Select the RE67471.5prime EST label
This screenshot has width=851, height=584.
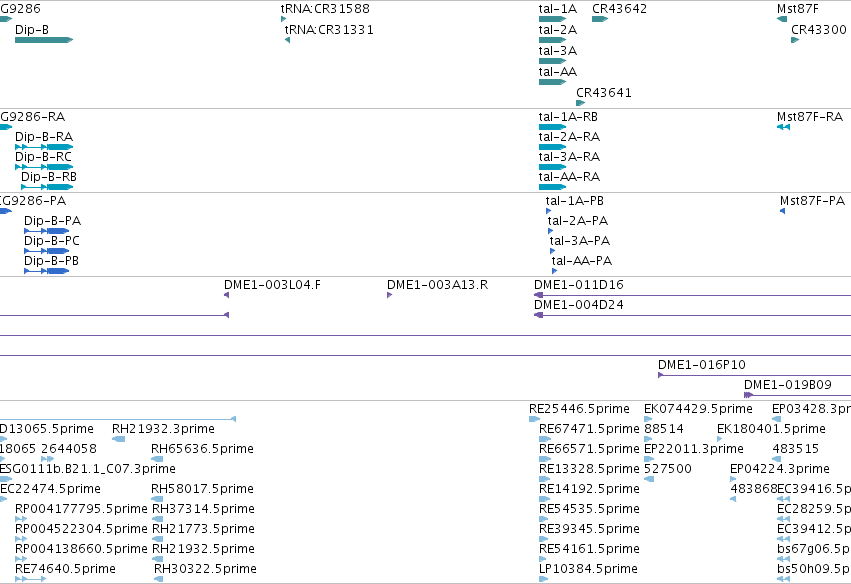click(x=589, y=429)
